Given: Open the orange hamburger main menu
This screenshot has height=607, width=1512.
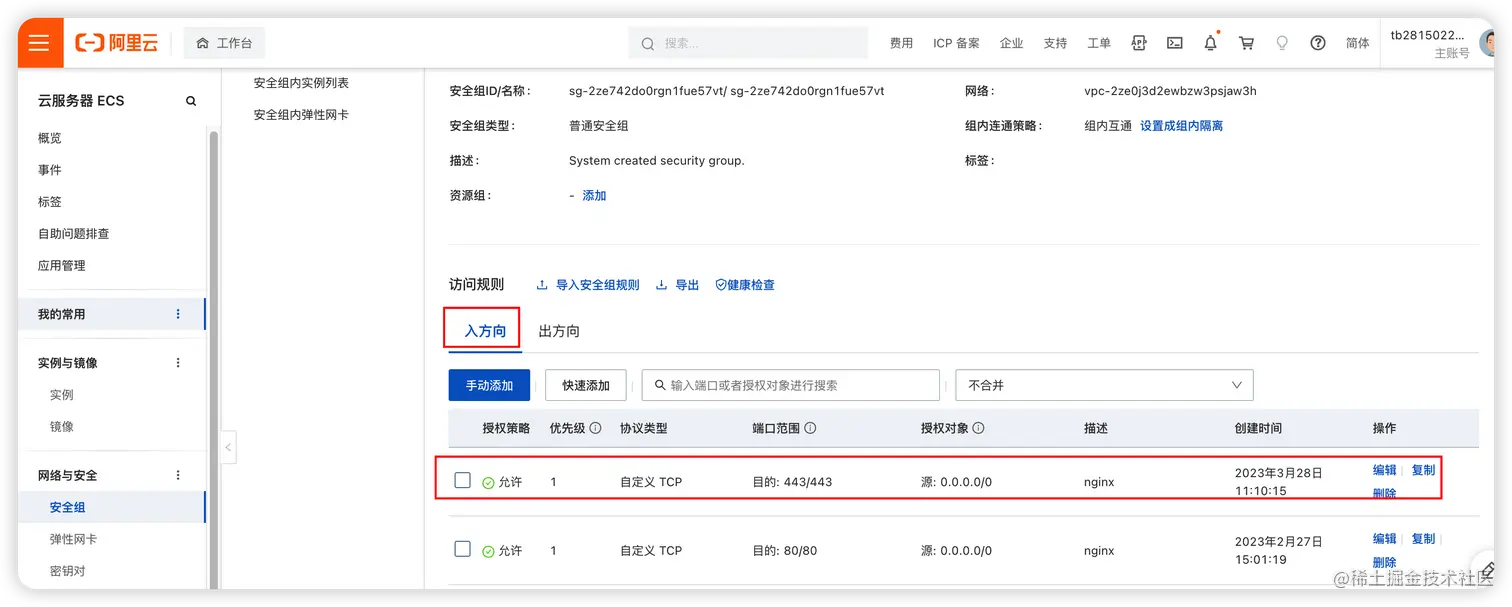Looking at the screenshot, I should [x=40, y=43].
